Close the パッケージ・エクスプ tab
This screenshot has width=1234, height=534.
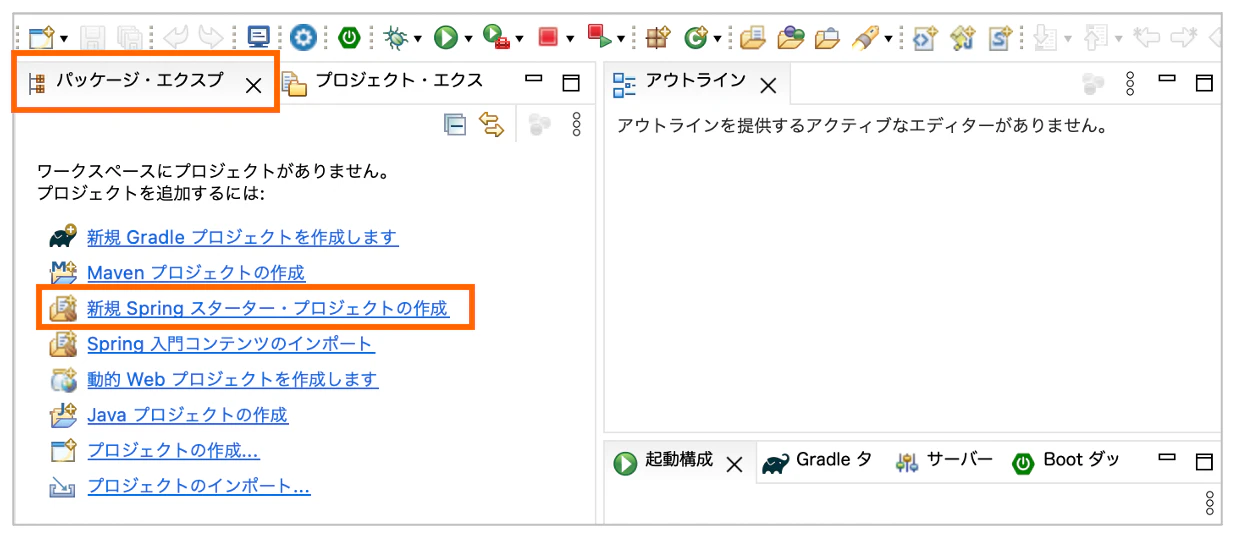pos(254,86)
